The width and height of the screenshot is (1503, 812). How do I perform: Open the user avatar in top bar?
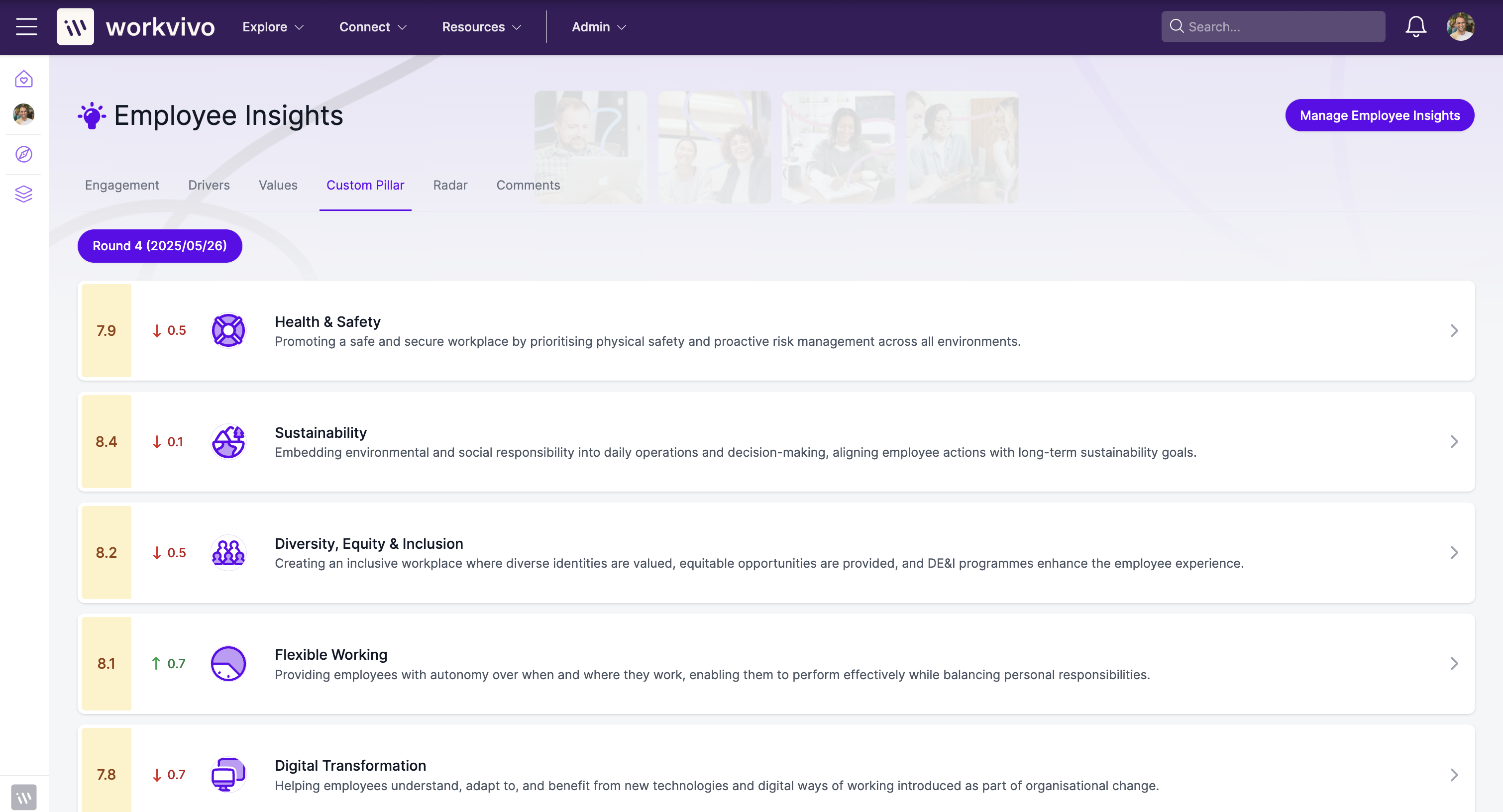[x=1460, y=27]
